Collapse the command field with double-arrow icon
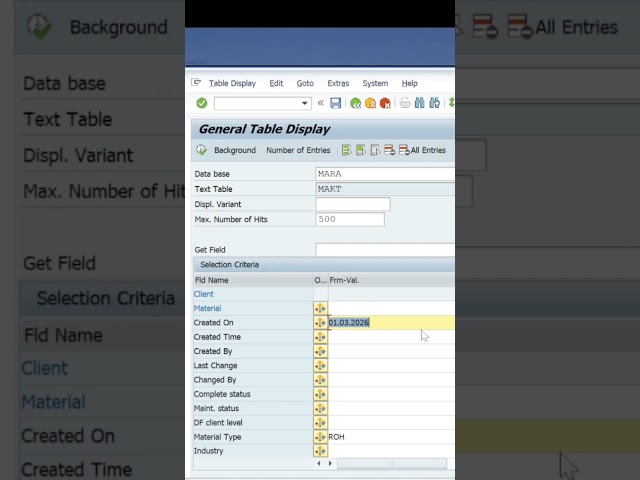 [x=321, y=103]
